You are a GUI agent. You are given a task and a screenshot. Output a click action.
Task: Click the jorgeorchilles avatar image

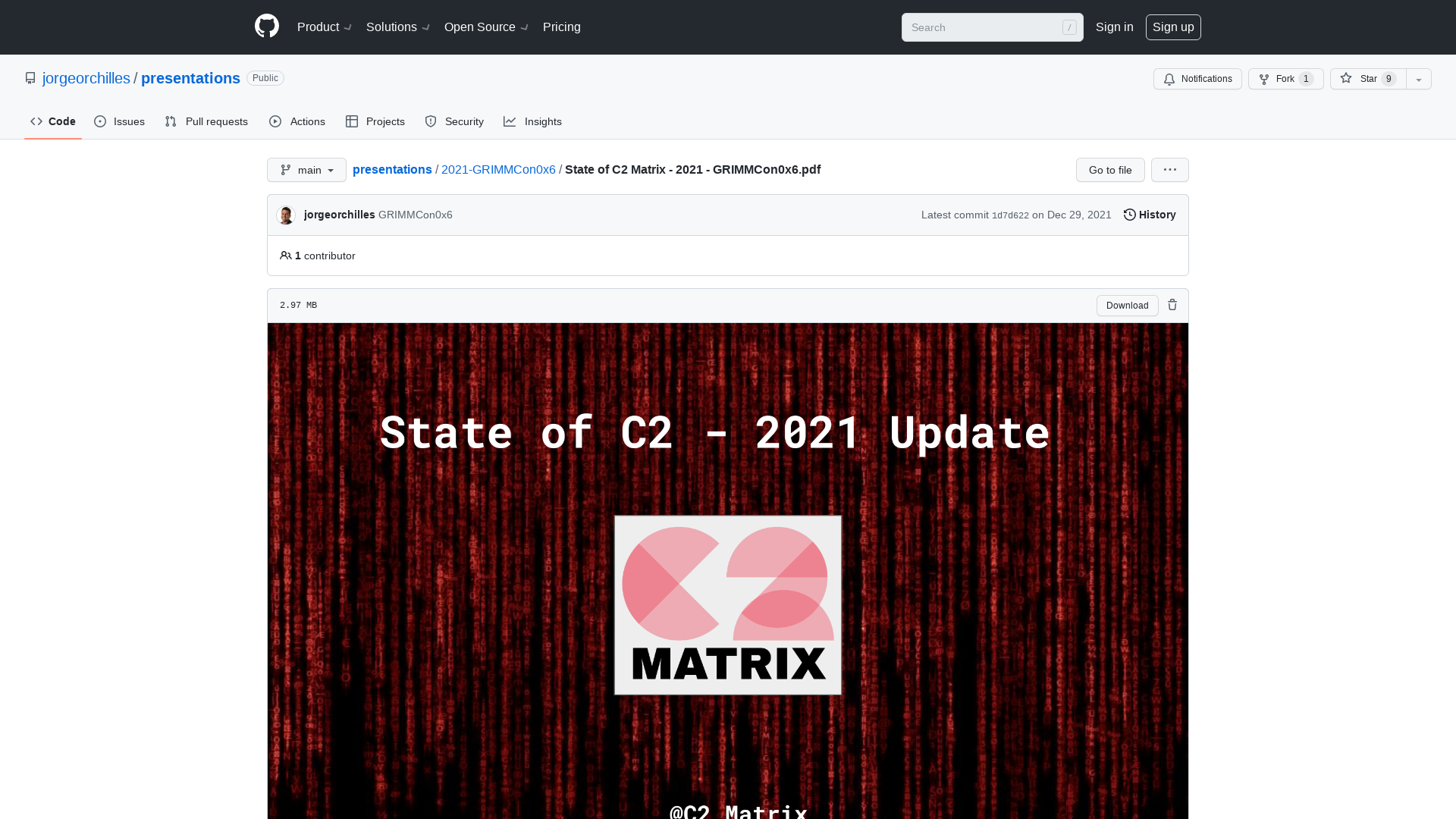286,215
